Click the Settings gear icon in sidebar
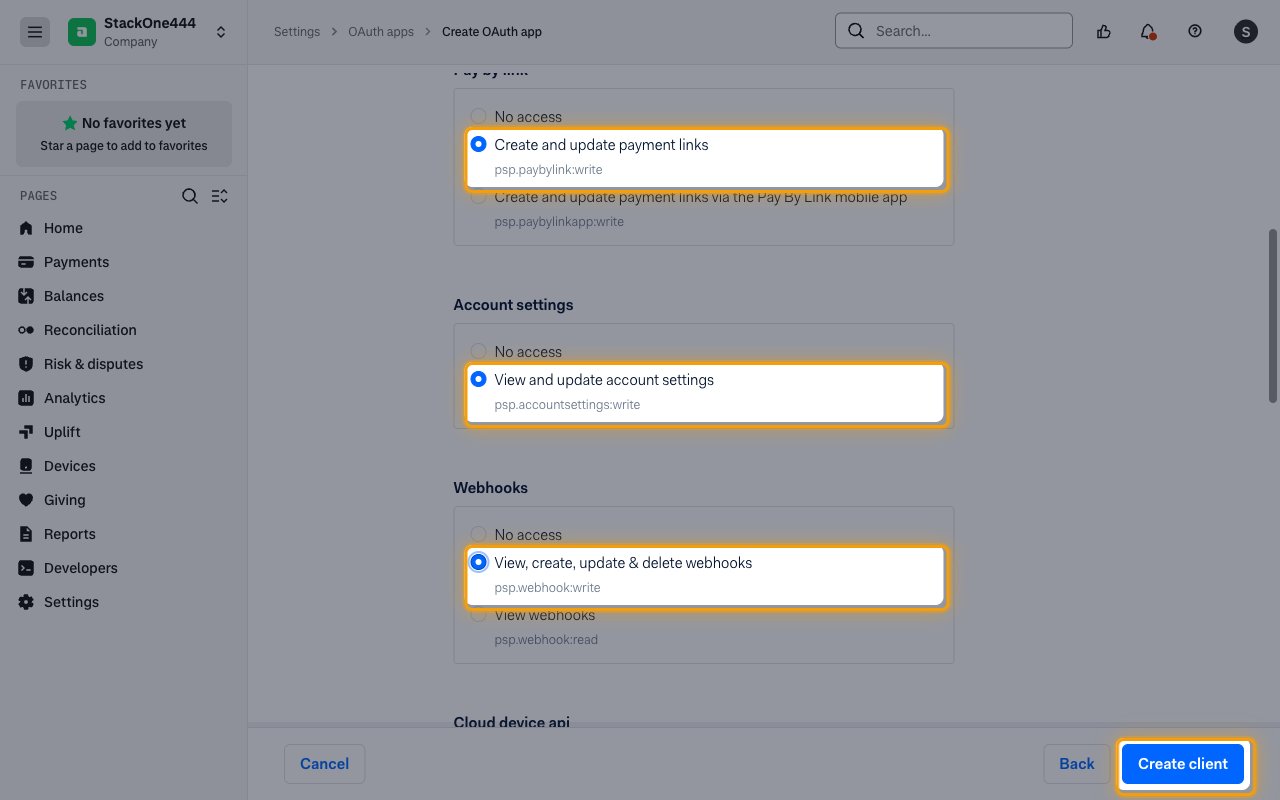 26,602
